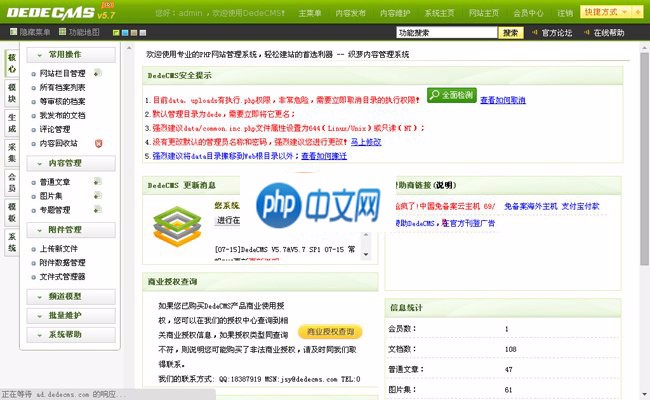Click the main page vertical scrollbar

644,158
